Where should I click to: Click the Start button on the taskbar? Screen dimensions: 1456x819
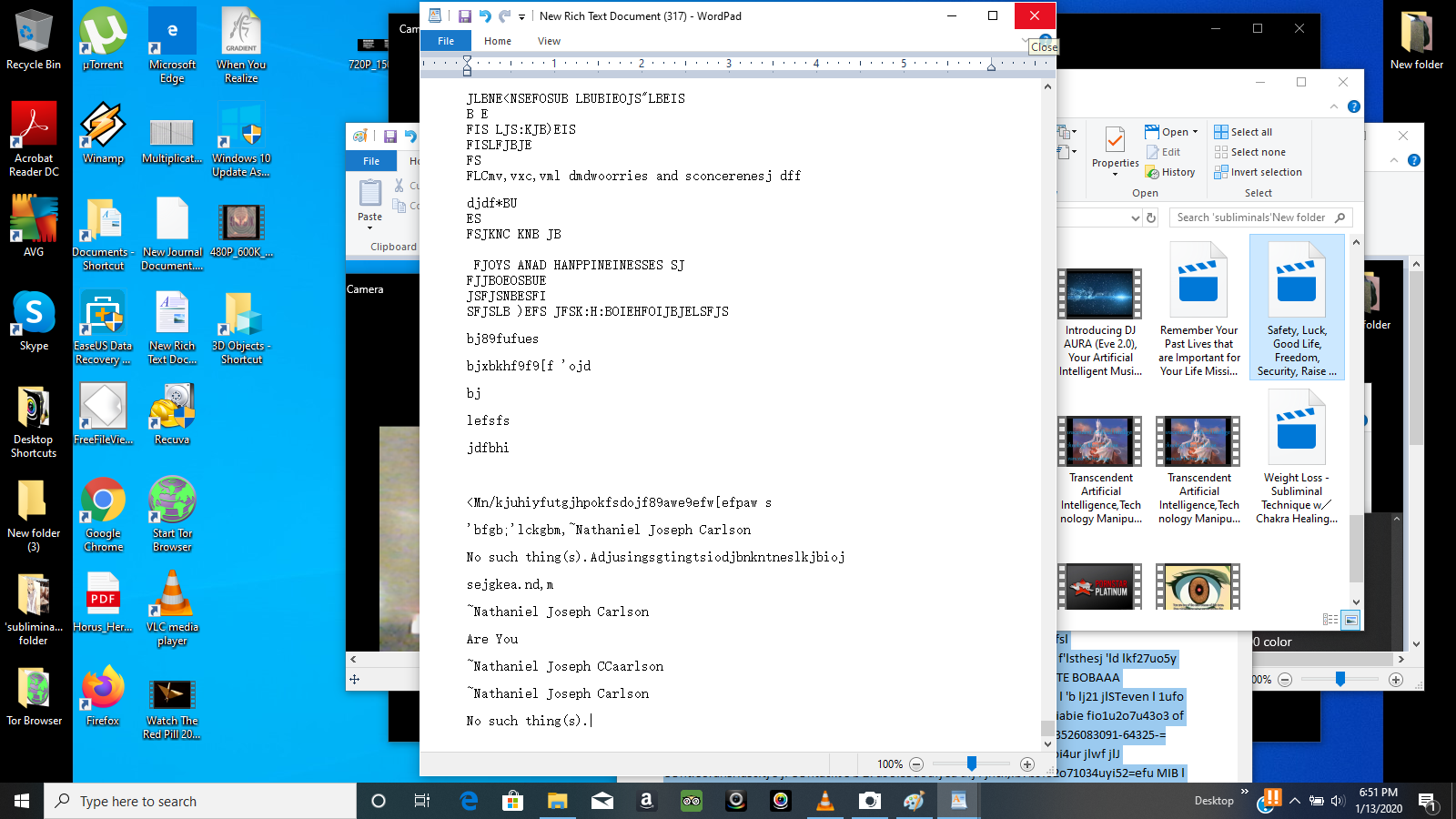(22, 801)
